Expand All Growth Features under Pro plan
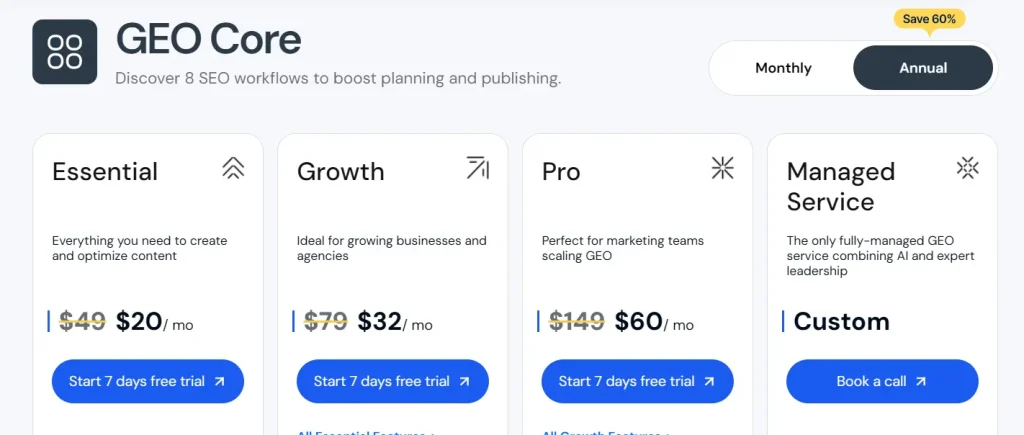Screen dimensions: 1024x435 tap(605, 432)
